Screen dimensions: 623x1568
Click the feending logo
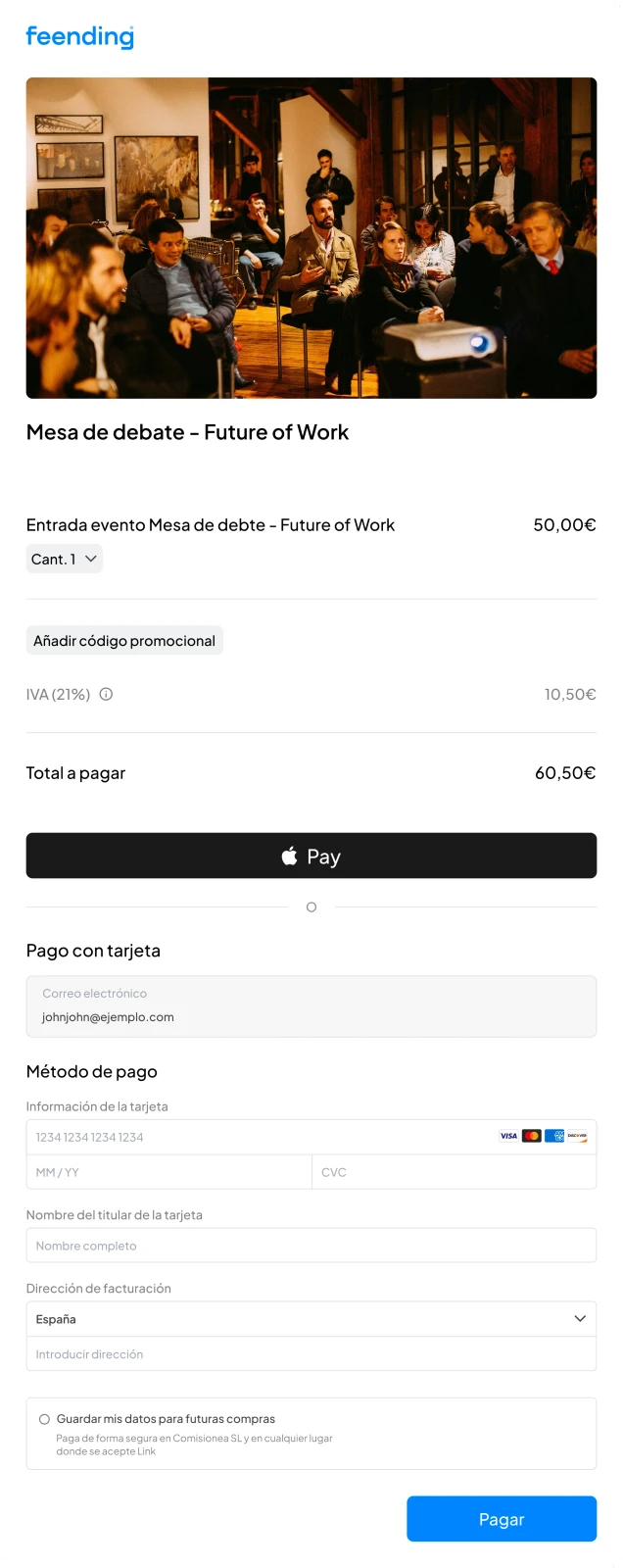click(x=79, y=36)
